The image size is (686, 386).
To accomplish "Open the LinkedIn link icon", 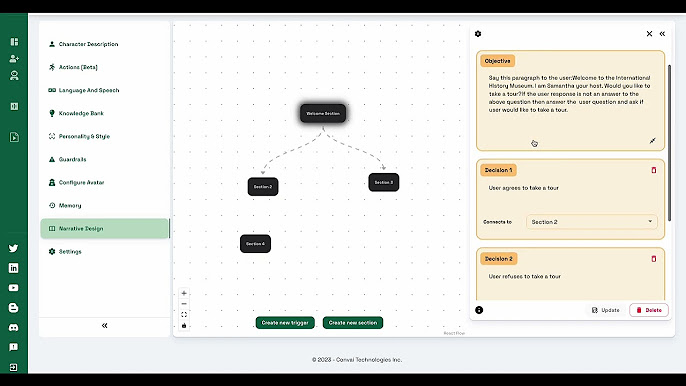I will point(14,268).
